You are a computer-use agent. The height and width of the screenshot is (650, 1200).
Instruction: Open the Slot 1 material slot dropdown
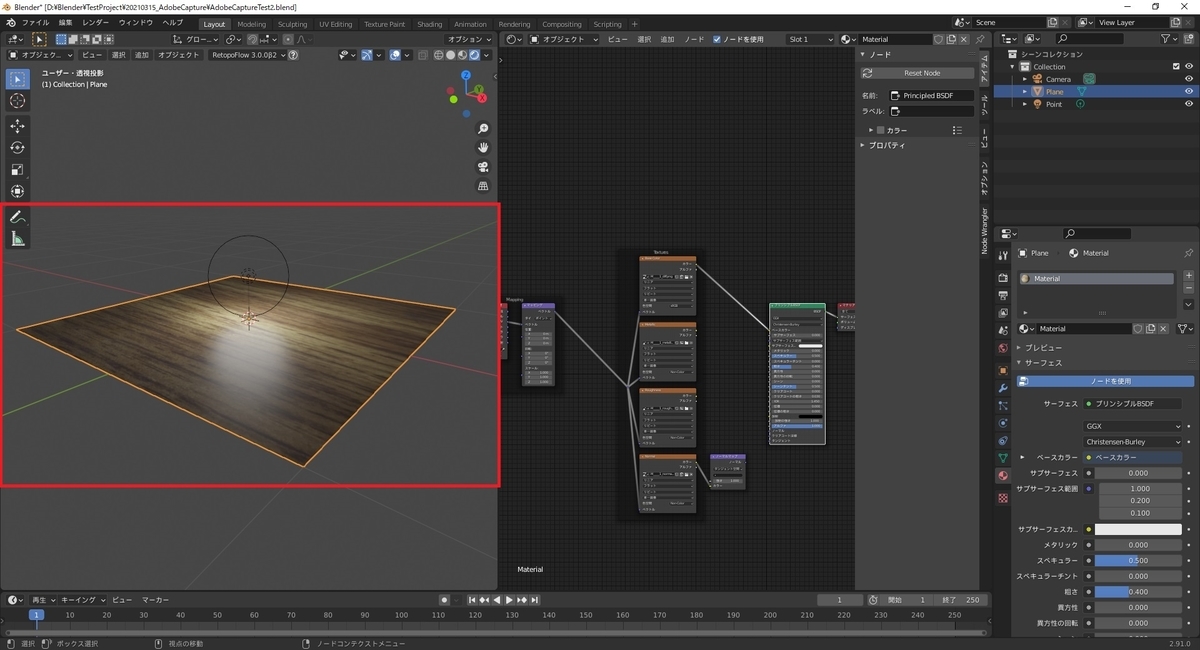point(811,39)
